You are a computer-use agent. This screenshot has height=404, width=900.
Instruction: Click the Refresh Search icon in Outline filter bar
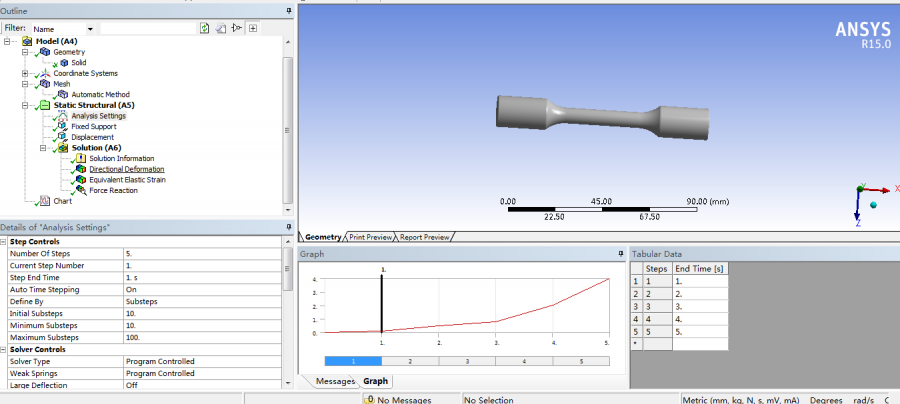coord(204,28)
